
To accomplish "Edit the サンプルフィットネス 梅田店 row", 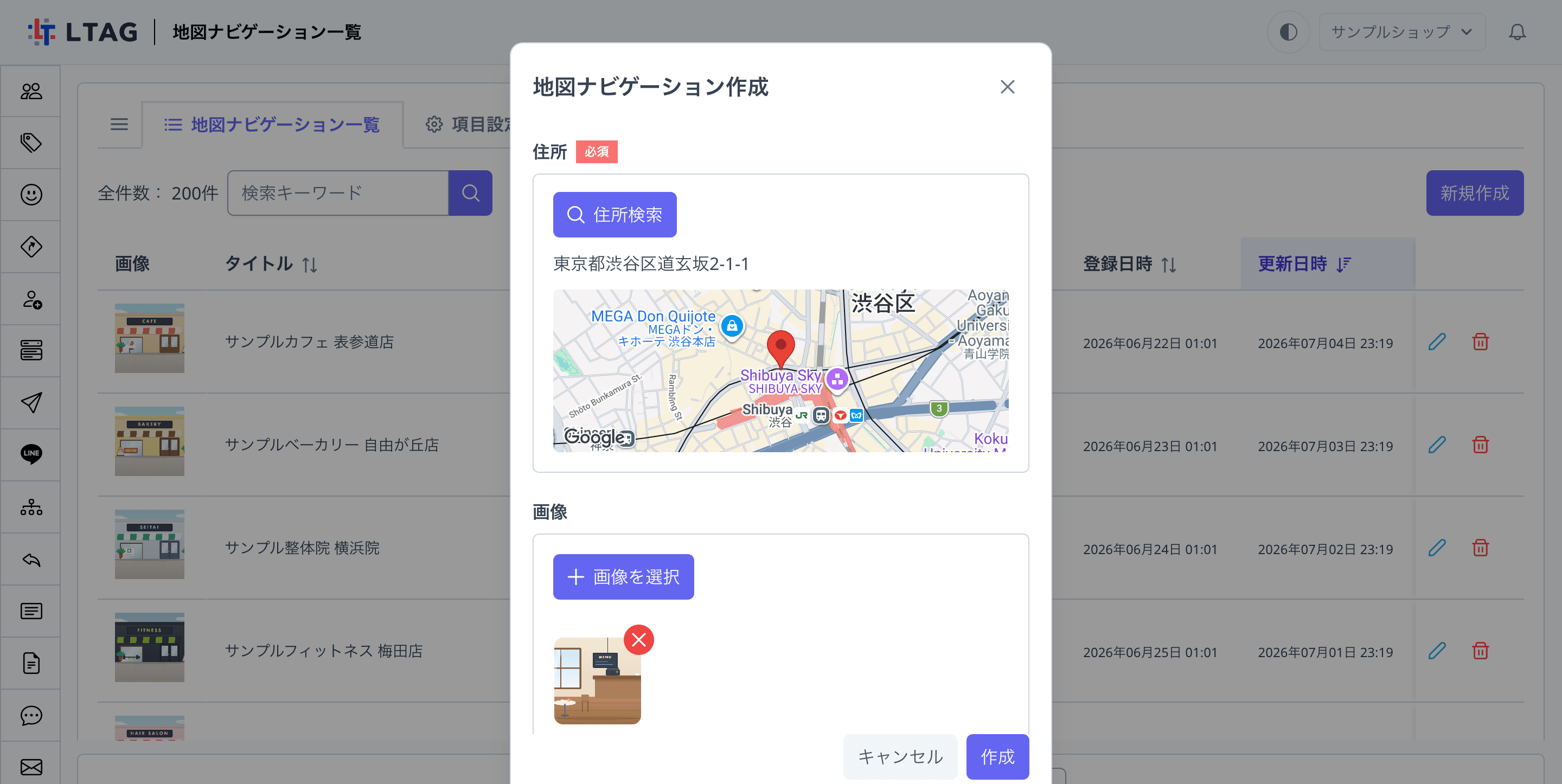I will coord(1437,651).
